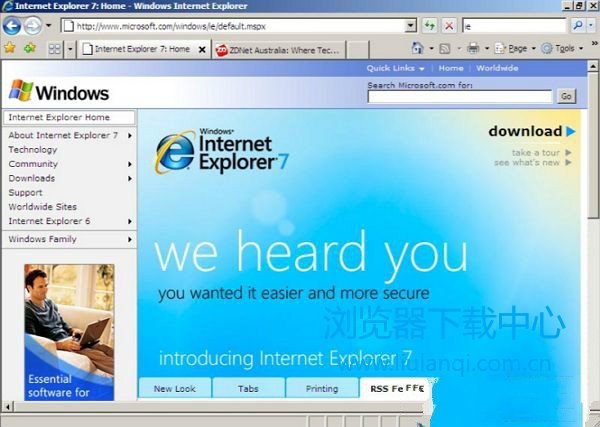Click the browser Forward arrow button
The height and width of the screenshot is (427, 600).
coord(33,26)
